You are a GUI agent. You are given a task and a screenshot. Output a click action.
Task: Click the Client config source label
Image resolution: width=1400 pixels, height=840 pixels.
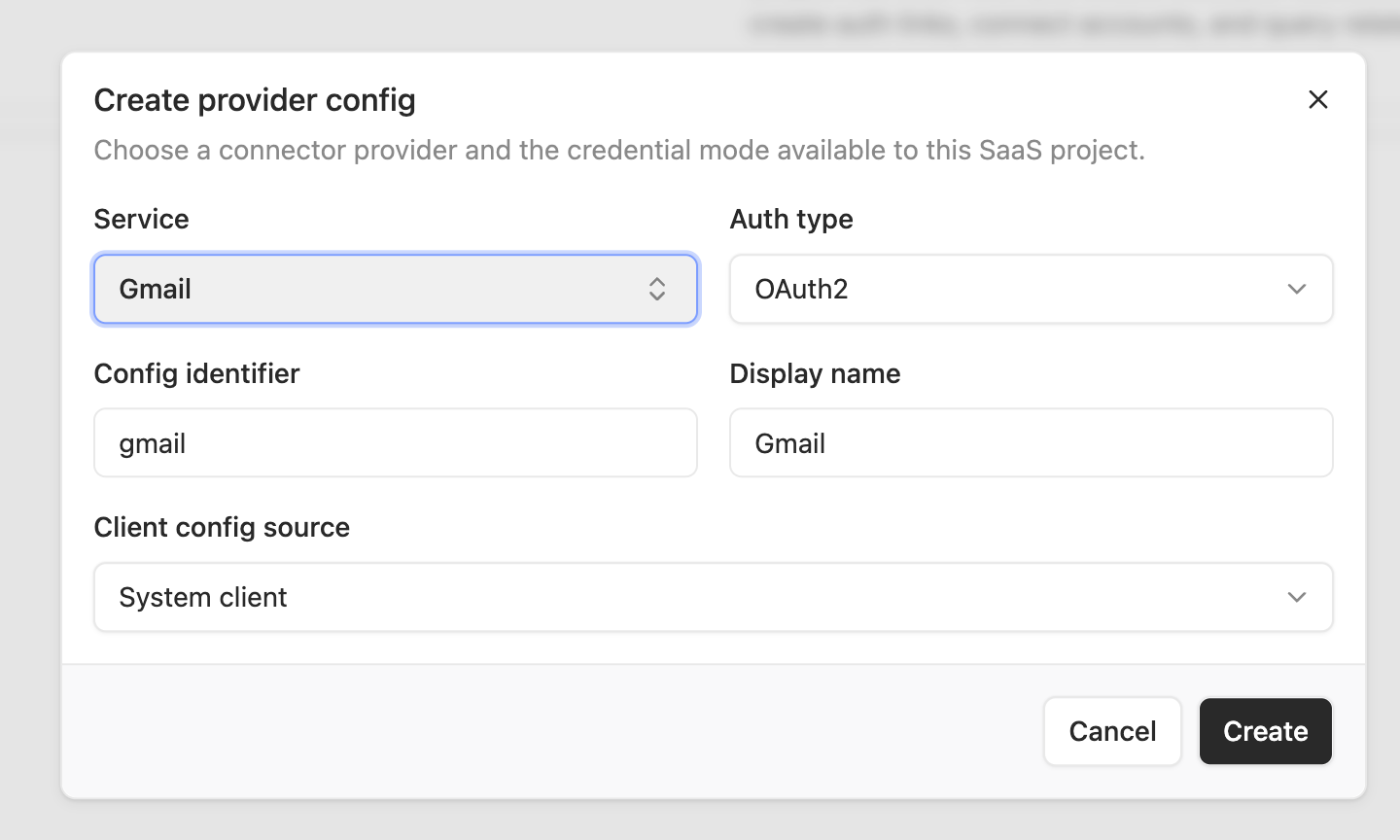tap(222, 527)
